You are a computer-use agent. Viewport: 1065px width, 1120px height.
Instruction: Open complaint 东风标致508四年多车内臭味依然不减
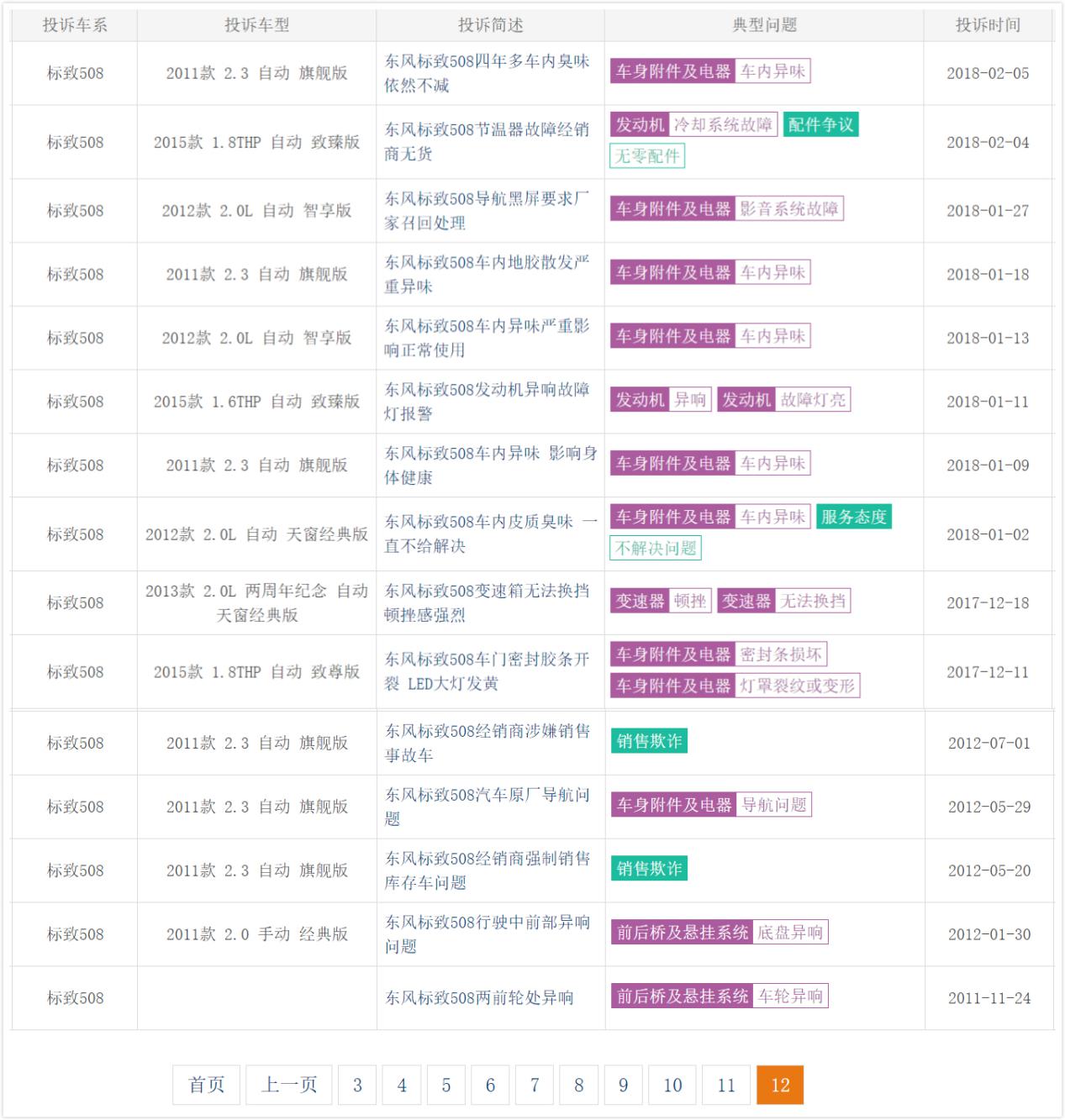click(x=487, y=73)
